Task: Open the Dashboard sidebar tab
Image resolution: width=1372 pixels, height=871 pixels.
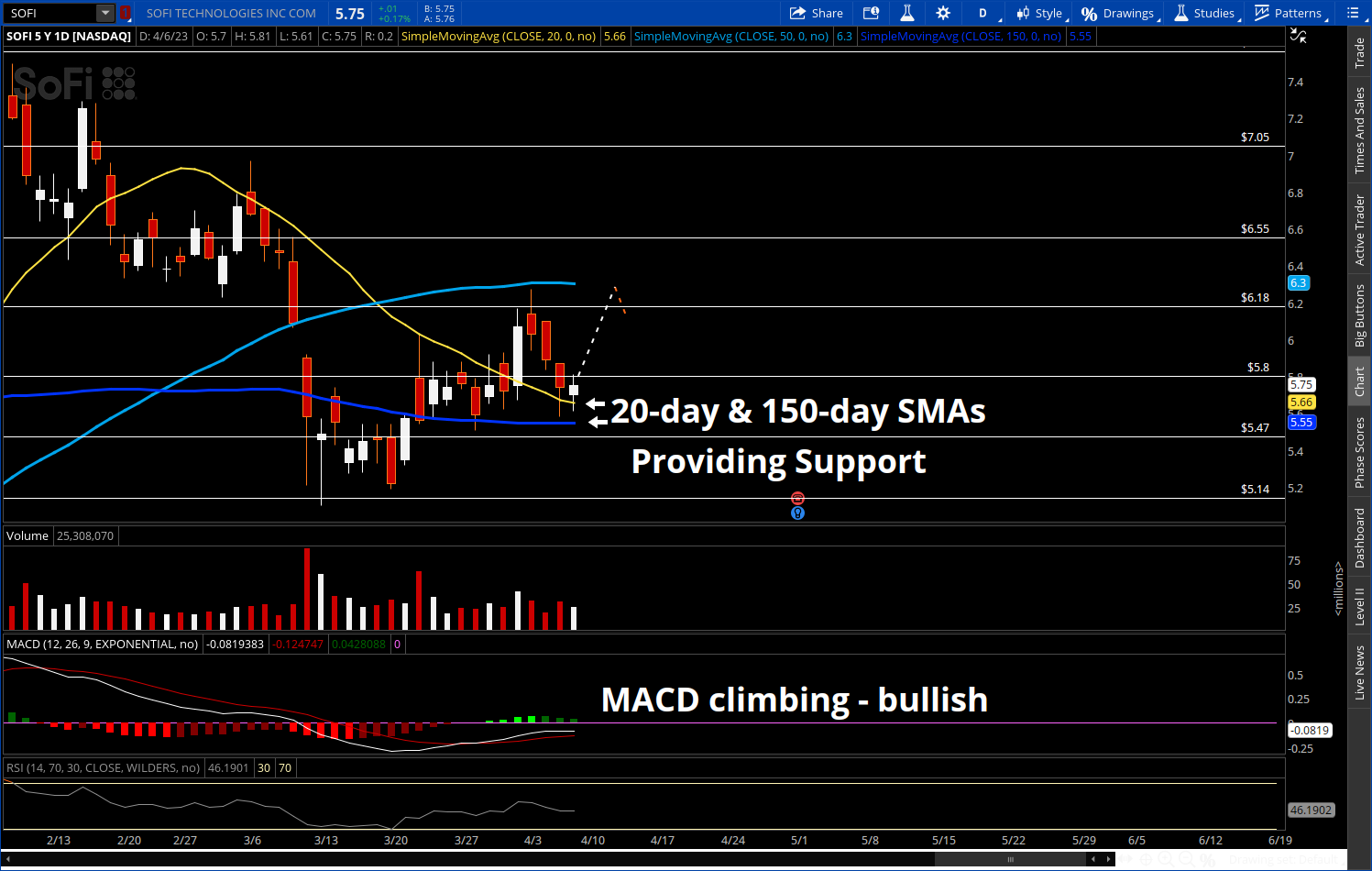Action: coord(1360,538)
